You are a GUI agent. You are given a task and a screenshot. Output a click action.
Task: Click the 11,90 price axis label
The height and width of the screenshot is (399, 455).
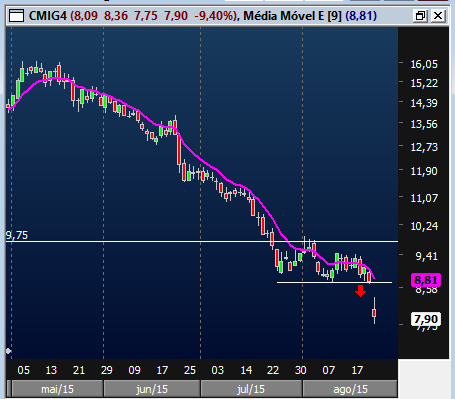[424, 171]
